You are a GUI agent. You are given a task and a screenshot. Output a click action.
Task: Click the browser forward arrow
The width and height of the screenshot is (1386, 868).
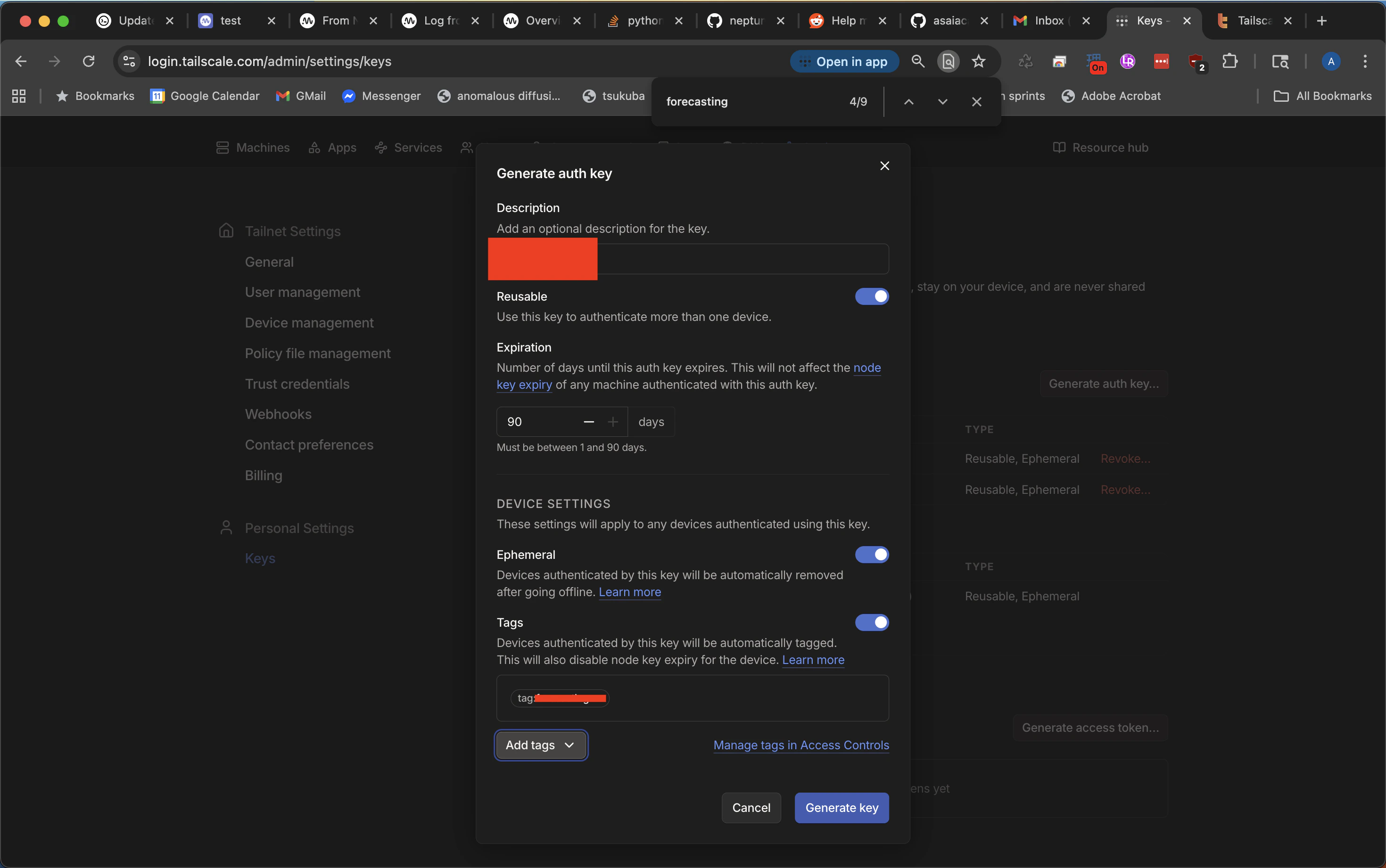tap(55, 61)
